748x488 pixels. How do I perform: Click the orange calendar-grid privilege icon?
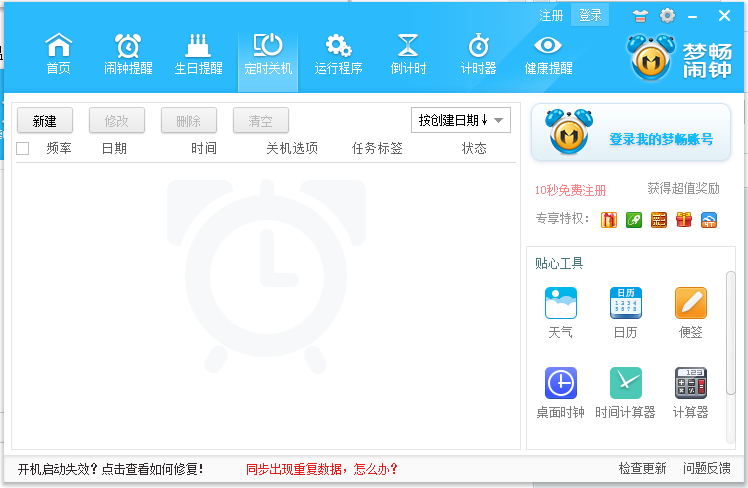tap(659, 220)
